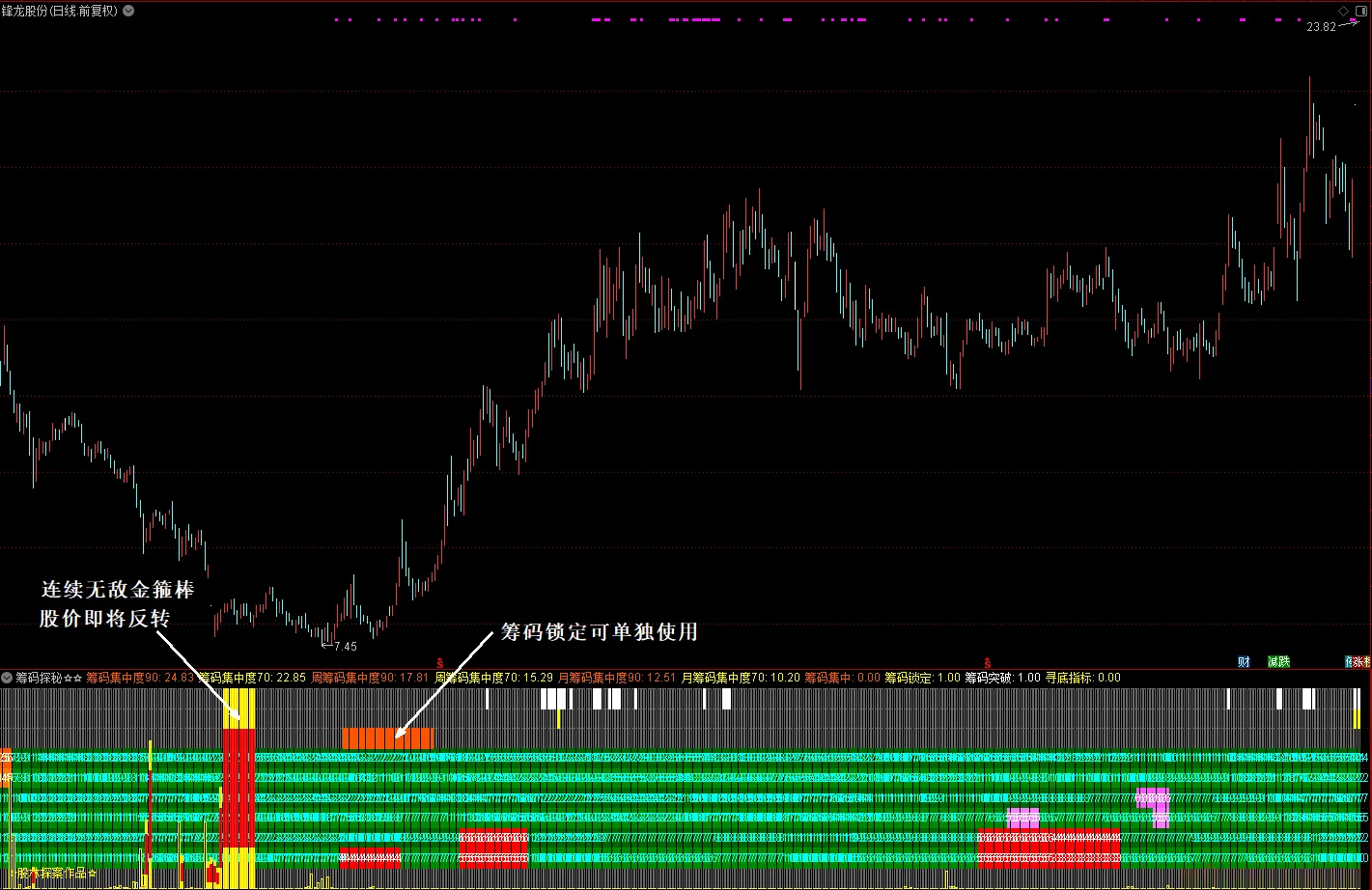The height and width of the screenshot is (890, 1372).
Task: Click the 周筹码集中度90: 17.81 value
Action: click(x=370, y=678)
